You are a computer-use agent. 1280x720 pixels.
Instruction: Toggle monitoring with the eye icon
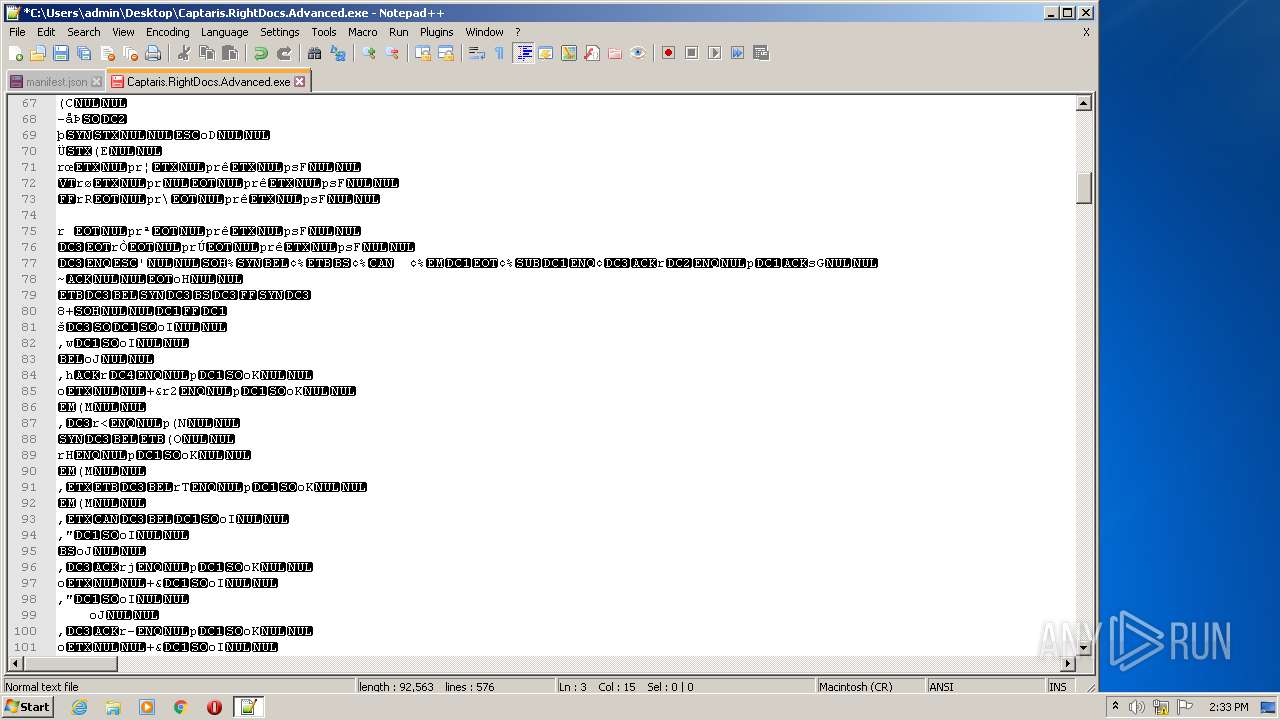pyautogui.click(x=637, y=53)
